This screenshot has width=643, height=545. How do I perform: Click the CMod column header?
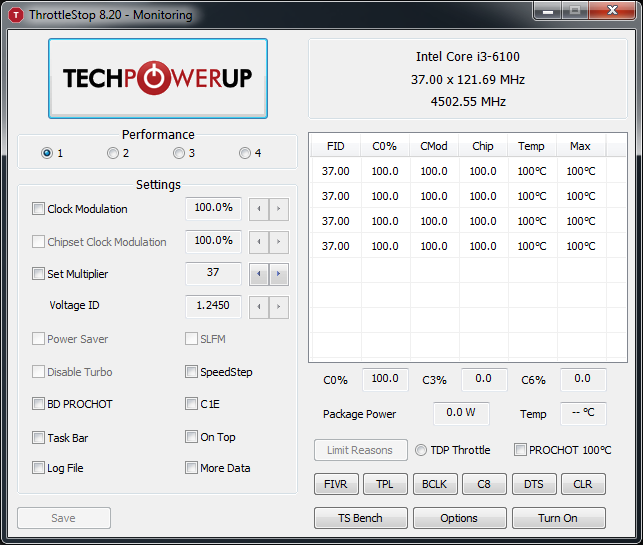[434, 146]
